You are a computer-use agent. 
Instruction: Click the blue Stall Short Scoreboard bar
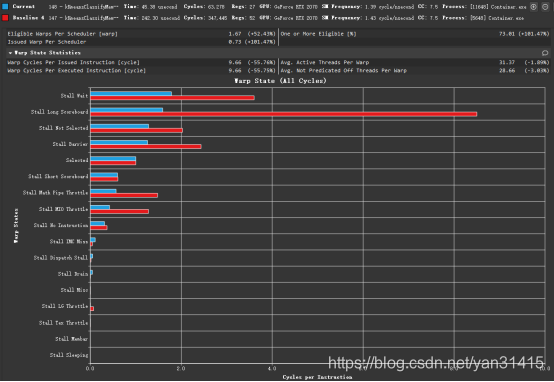[104, 175]
